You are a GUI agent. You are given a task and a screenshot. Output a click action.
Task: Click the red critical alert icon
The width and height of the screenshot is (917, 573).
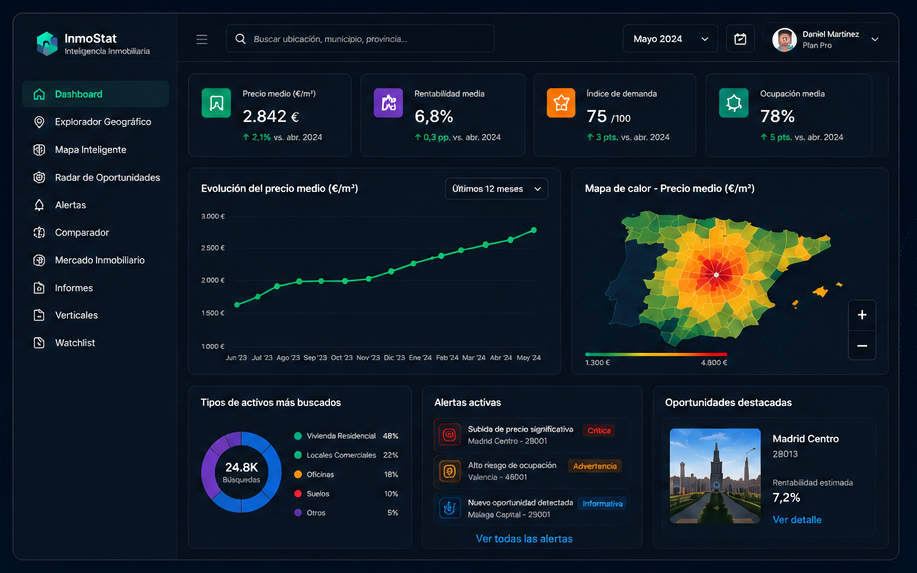click(x=449, y=434)
